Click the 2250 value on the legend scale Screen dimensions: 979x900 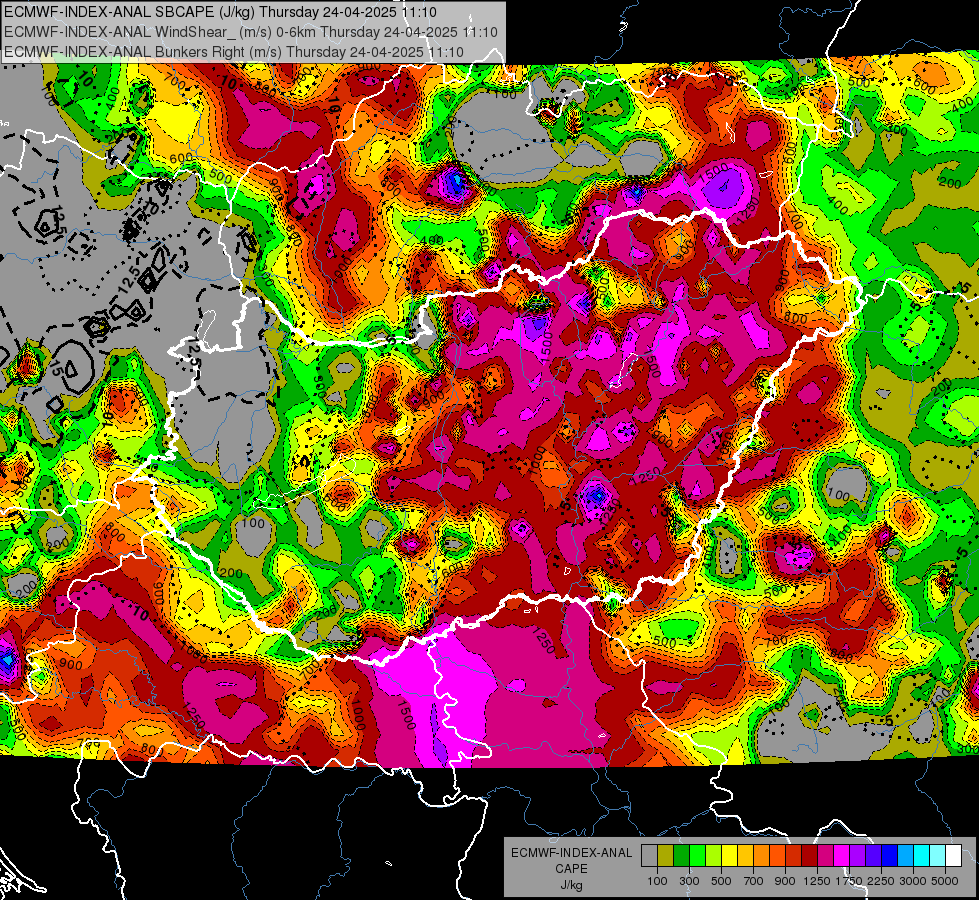[x=881, y=881]
